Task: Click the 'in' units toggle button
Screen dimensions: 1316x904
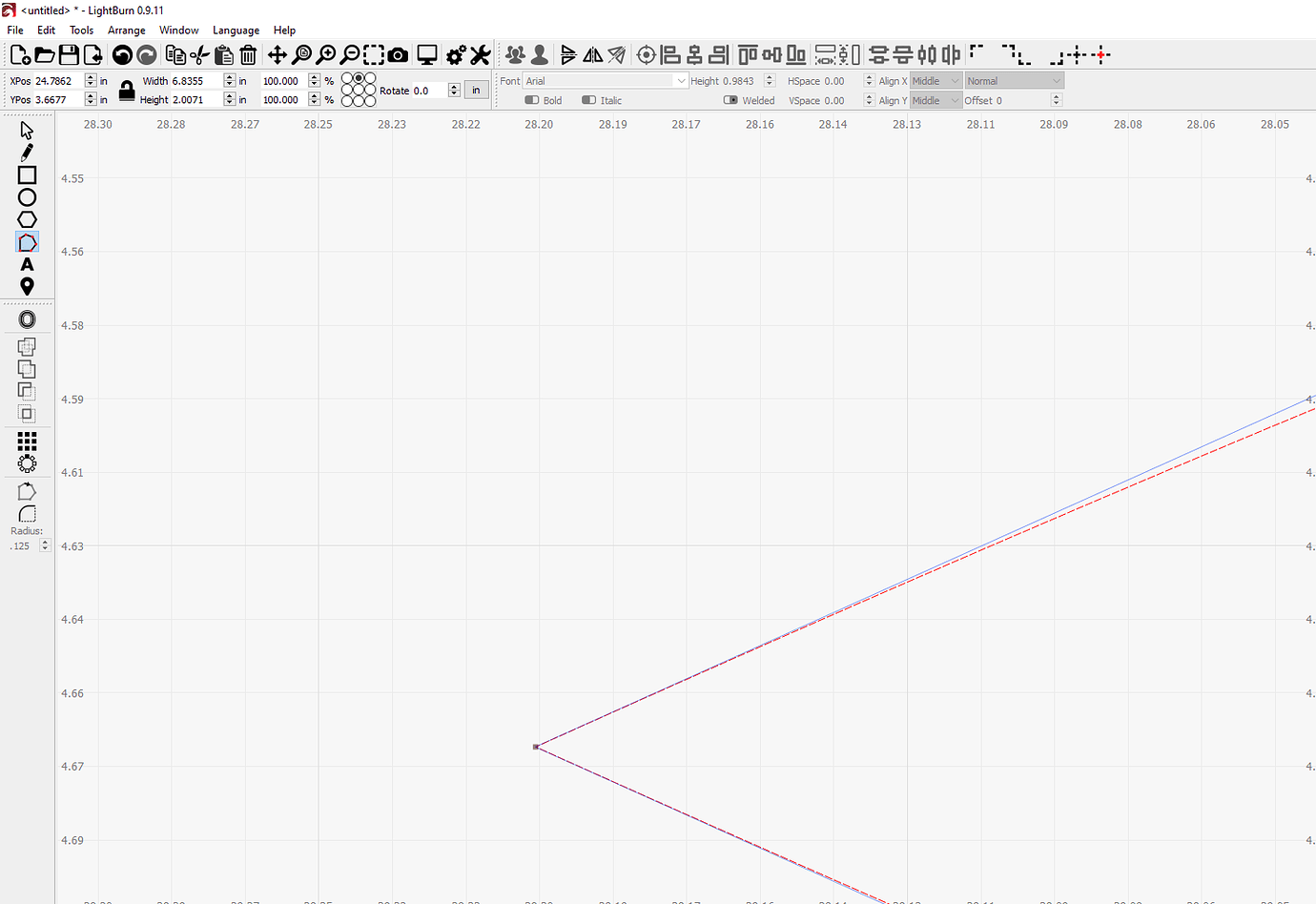Action: [476, 91]
